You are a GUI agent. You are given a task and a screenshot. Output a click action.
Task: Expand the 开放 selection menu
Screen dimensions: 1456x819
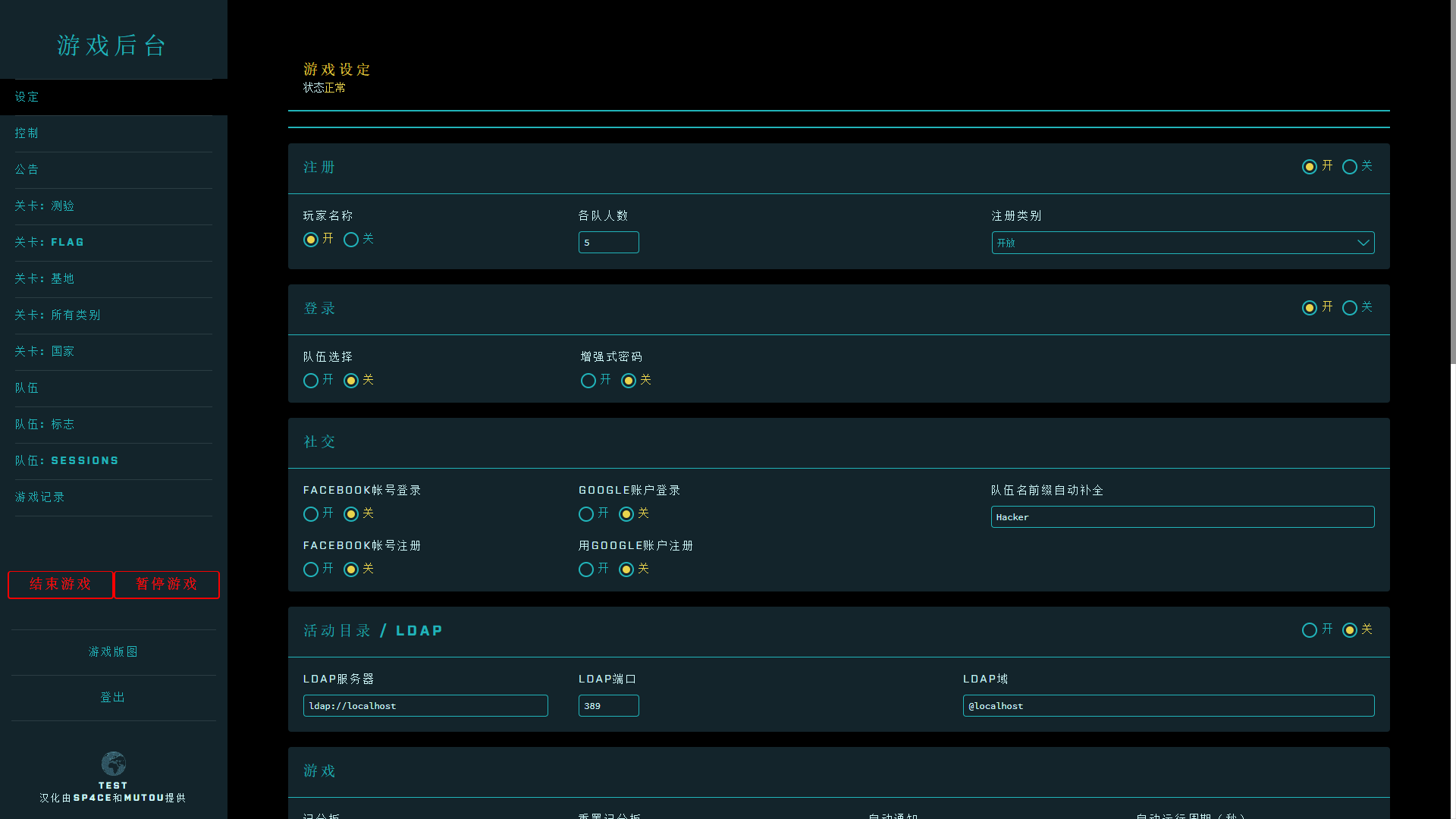coord(1183,243)
